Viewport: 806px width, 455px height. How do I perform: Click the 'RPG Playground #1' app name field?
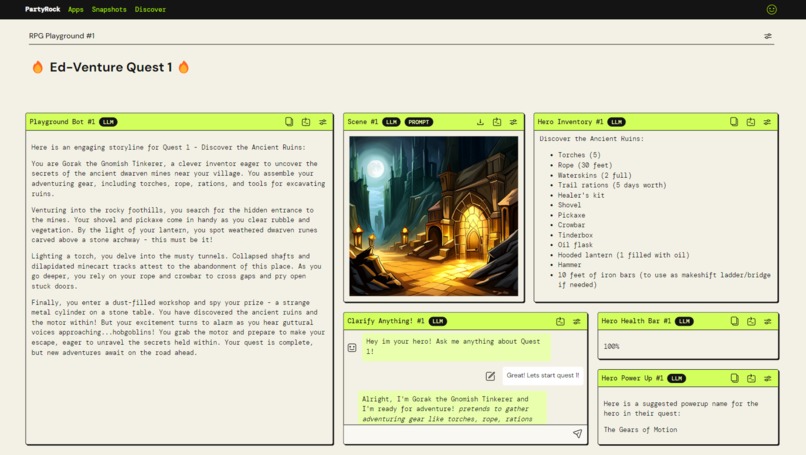(x=62, y=35)
